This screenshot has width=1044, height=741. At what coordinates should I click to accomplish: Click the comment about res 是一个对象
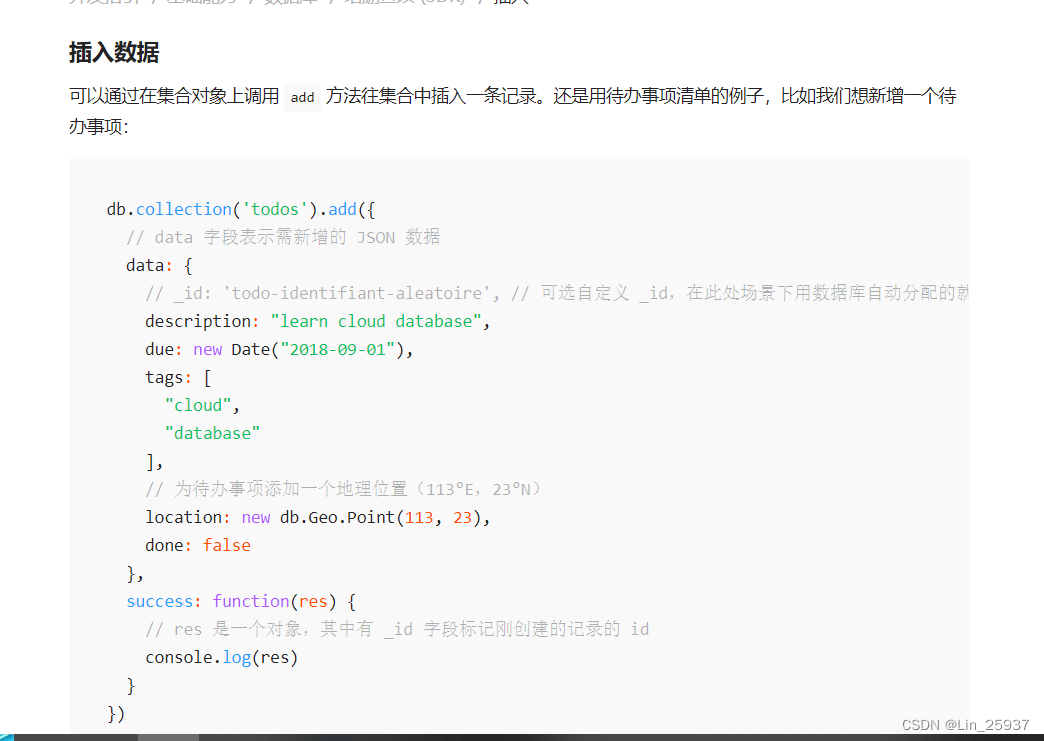397,629
